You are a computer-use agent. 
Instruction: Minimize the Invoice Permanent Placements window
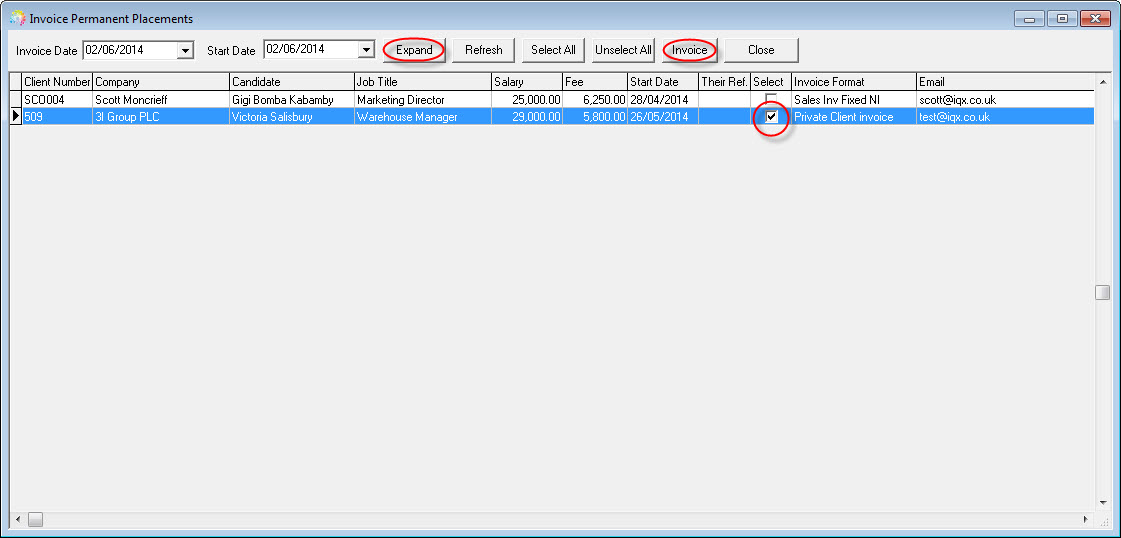[x=1029, y=19]
